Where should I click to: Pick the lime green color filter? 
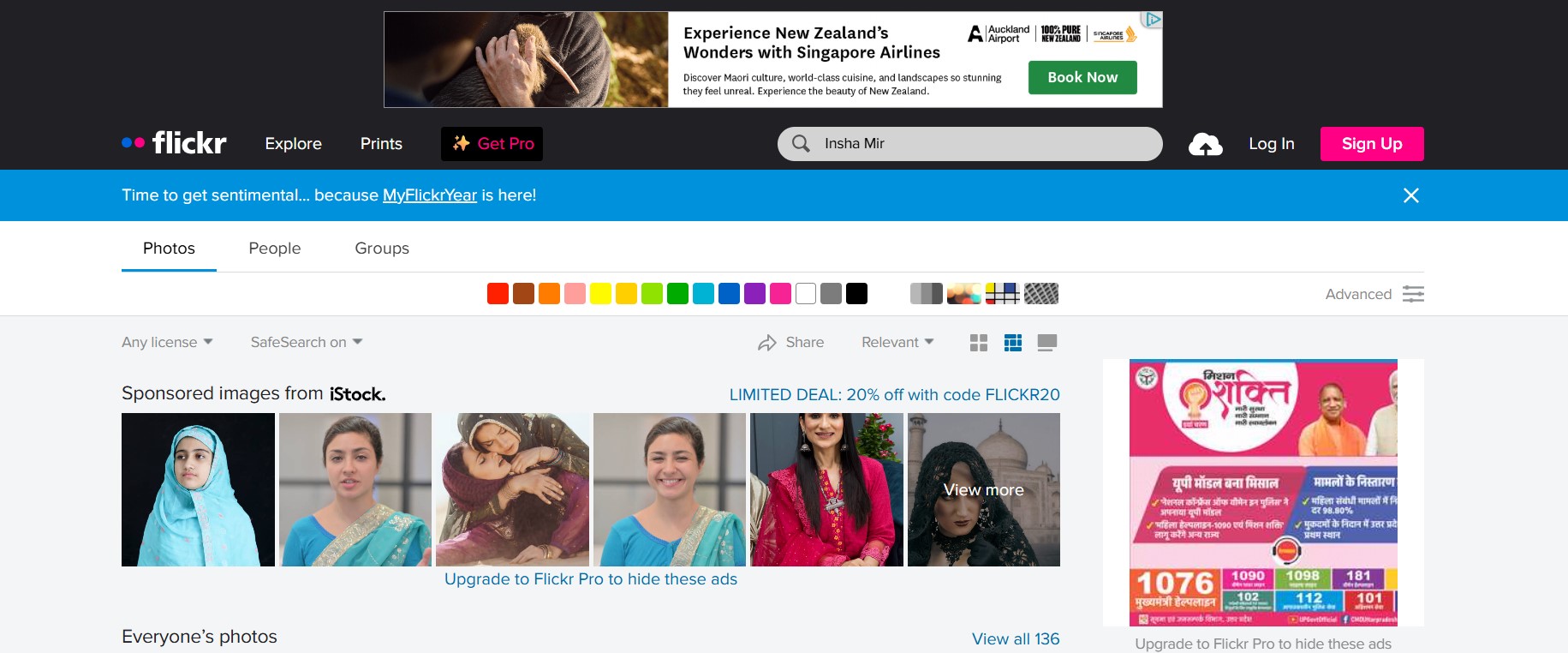(652, 294)
